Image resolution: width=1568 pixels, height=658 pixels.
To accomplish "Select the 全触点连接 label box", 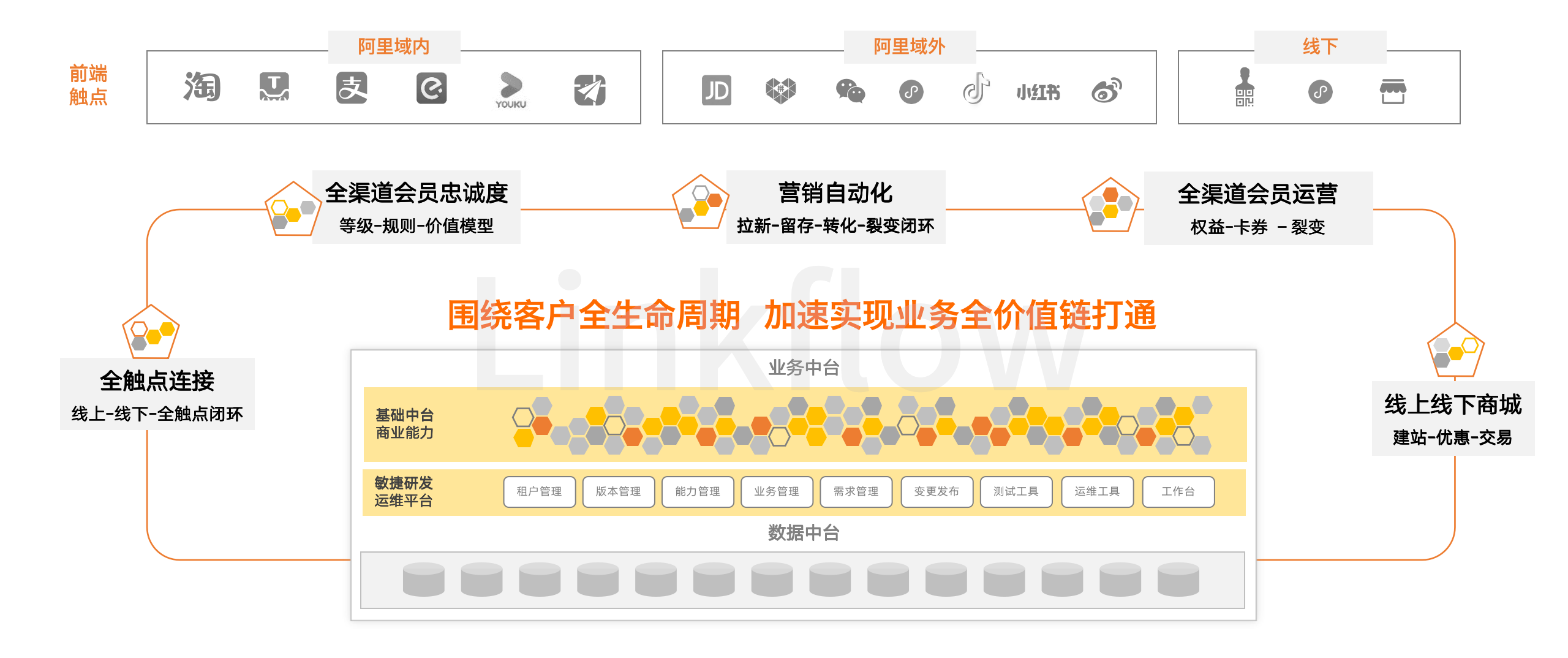I will pyautogui.click(x=157, y=395).
